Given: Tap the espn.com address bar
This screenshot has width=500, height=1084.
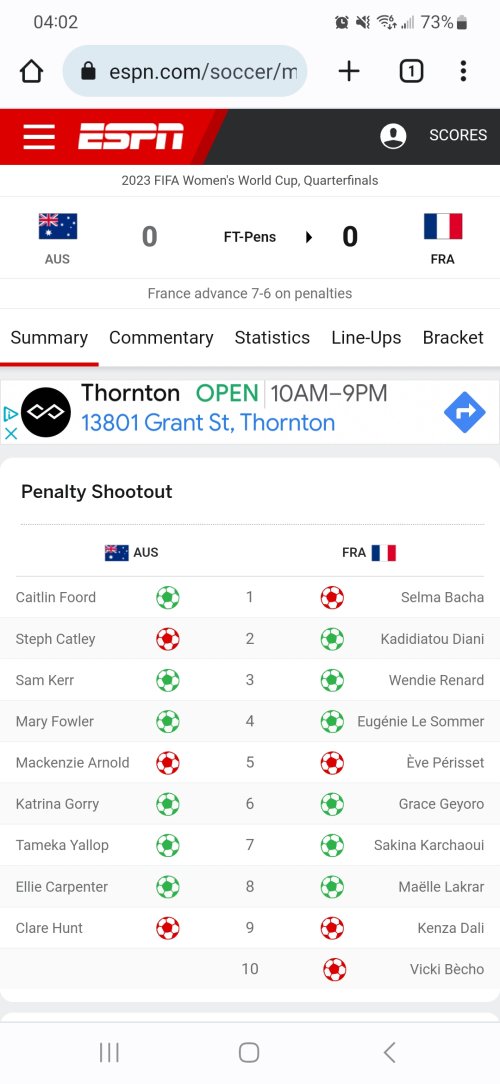Looking at the screenshot, I should [185, 71].
